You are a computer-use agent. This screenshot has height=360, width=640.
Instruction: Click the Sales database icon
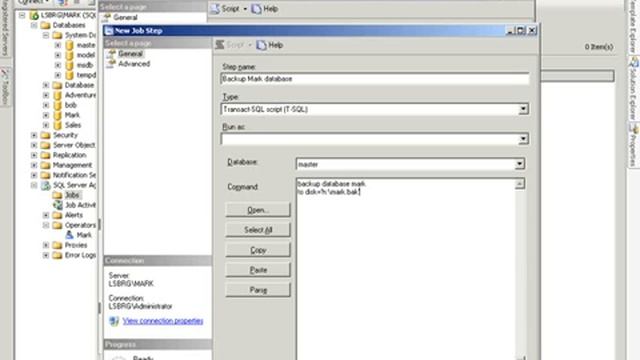pos(58,125)
